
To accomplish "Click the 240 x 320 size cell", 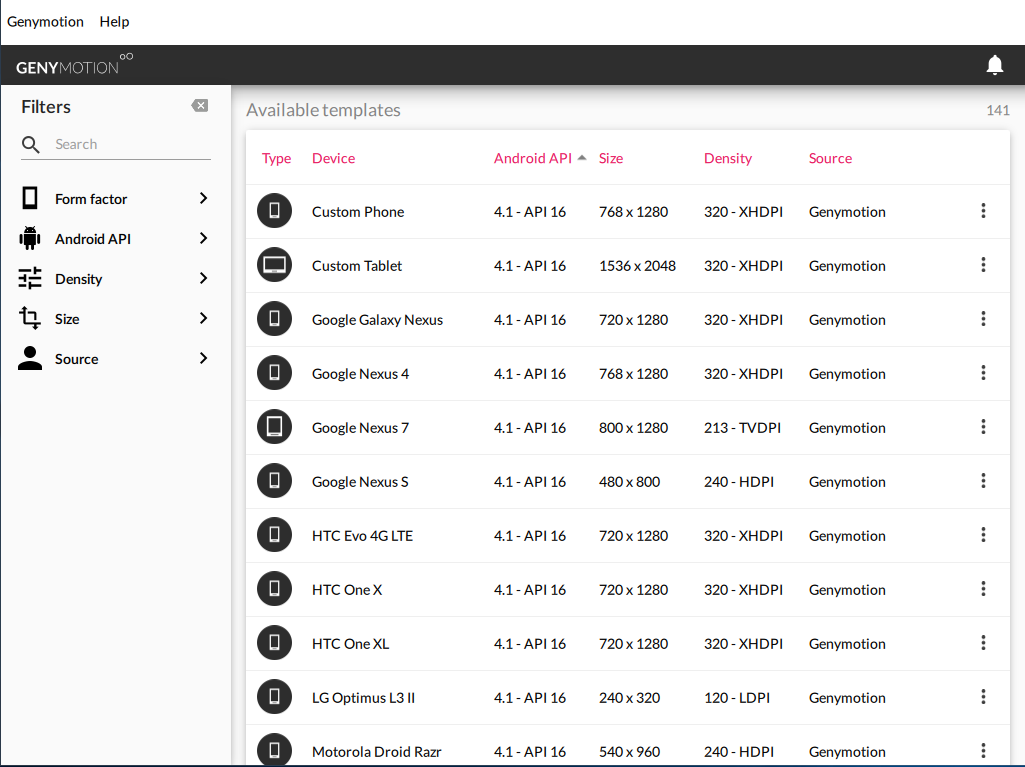I will (630, 698).
